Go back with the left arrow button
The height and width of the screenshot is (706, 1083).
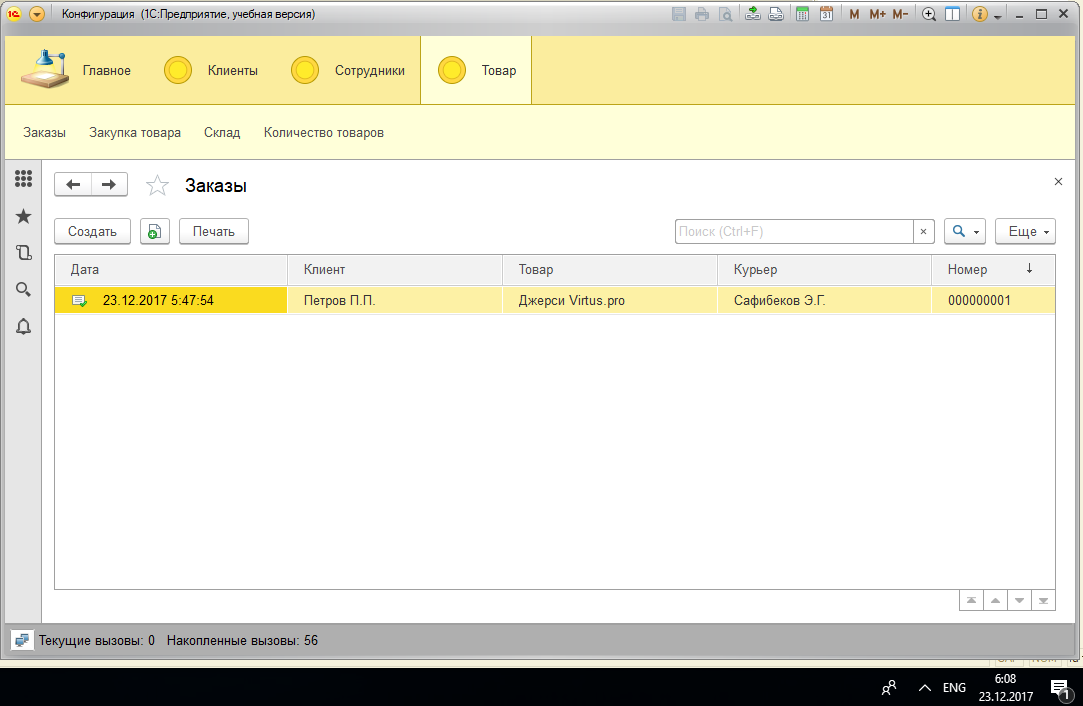point(73,184)
